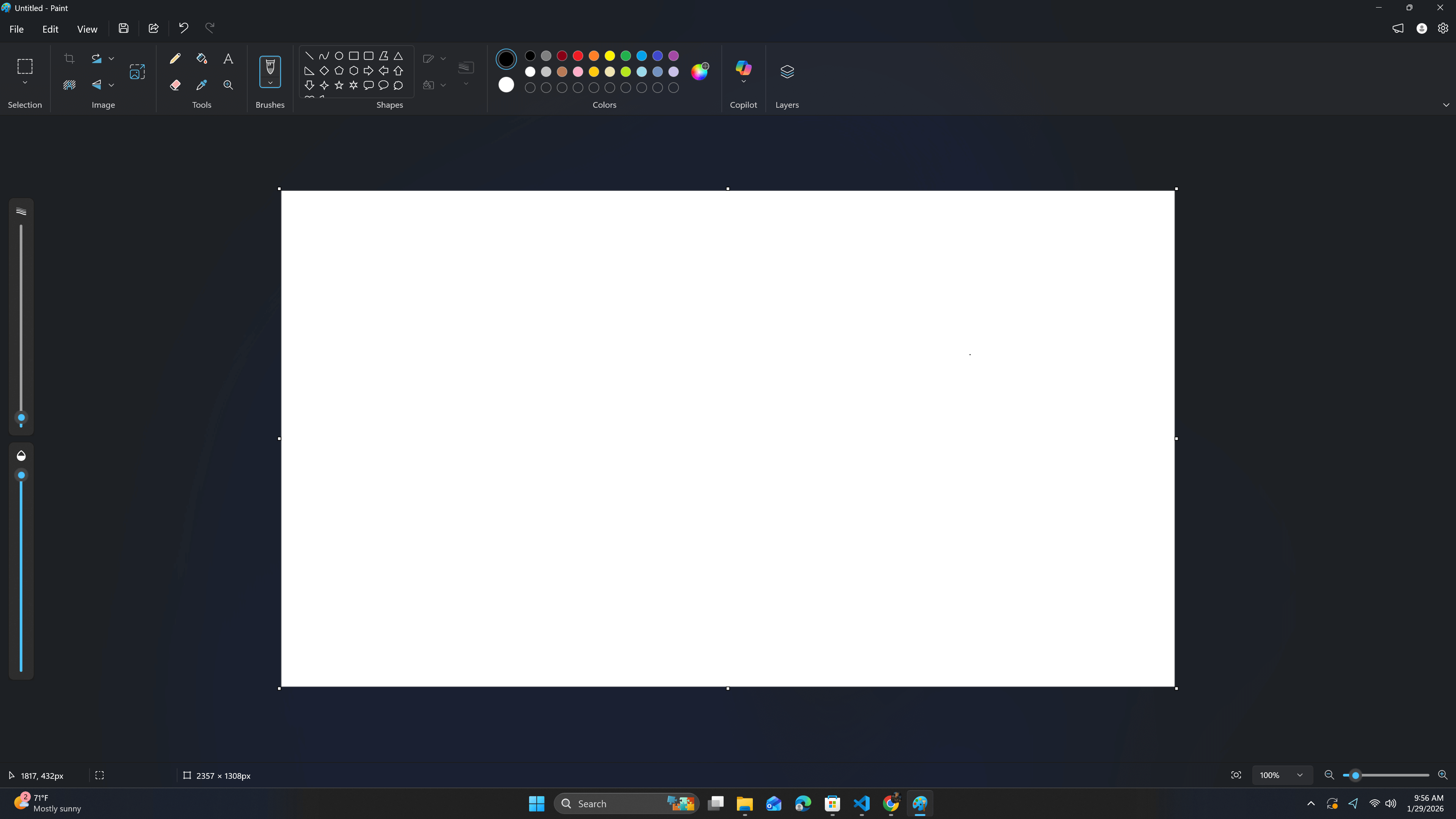Select the Pencil tool
The image size is (1456, 819).
(x=175, y=58)
